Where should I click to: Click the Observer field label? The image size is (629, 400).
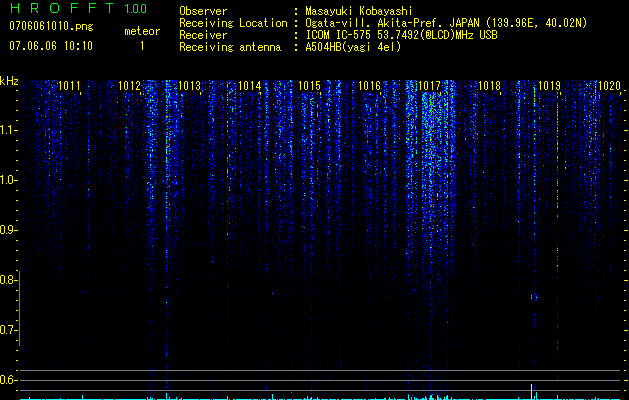tap(203, 11)
